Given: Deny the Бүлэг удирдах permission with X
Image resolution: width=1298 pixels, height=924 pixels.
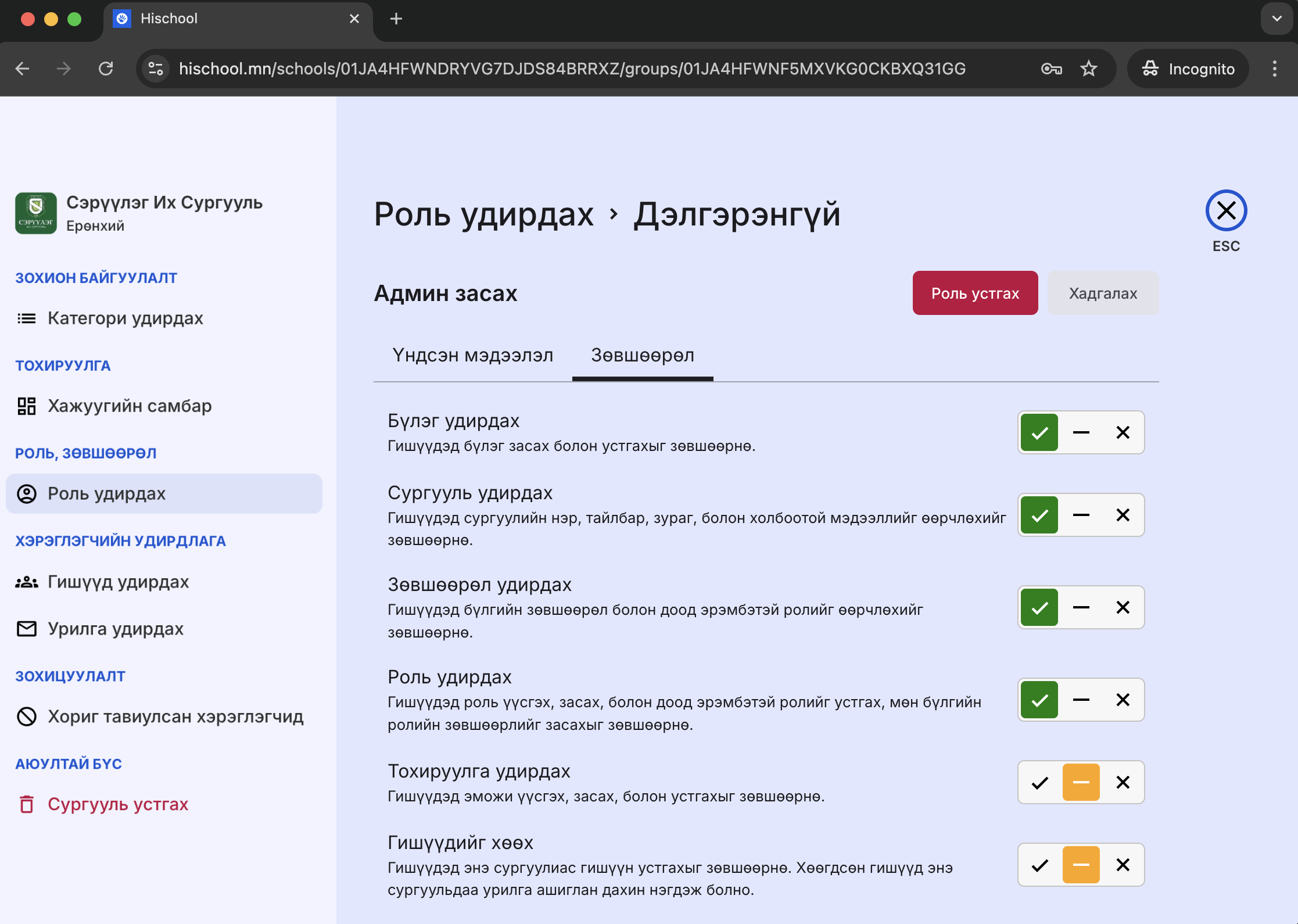Looking at the screenshot, I should (1123, 432).
